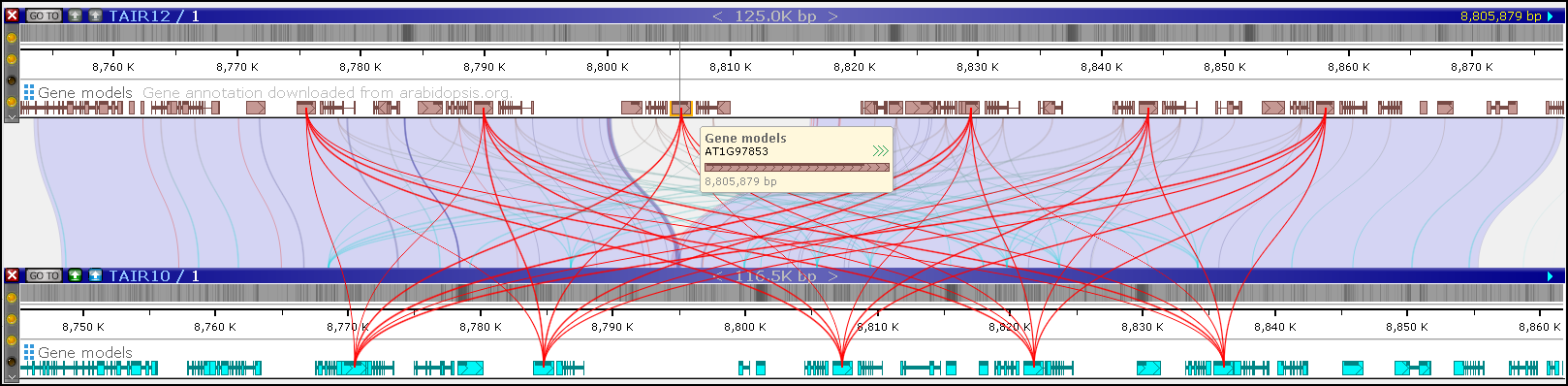Open Gene models track grid icon in TAIR10
Image resolution: width=1568 pixels, height=386 pixels.
point(29,352)
